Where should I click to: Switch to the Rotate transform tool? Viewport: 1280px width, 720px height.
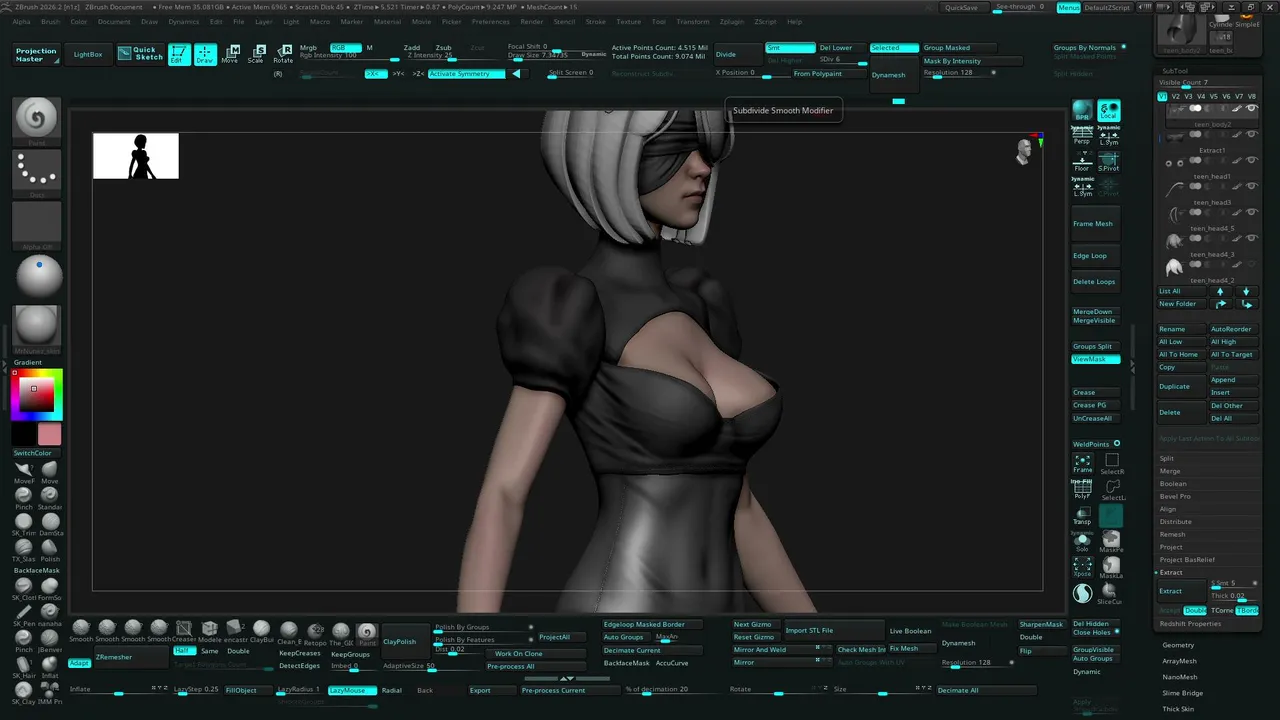click(x=283, y=54)
